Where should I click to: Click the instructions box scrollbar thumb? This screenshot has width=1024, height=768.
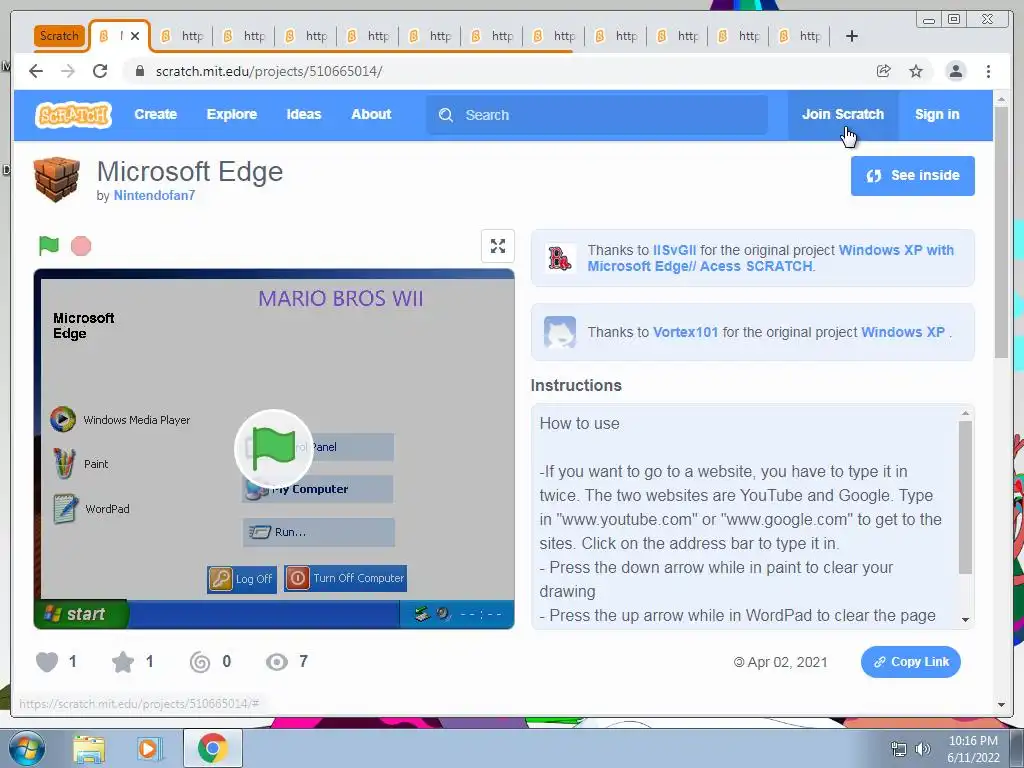click(965, 498)
